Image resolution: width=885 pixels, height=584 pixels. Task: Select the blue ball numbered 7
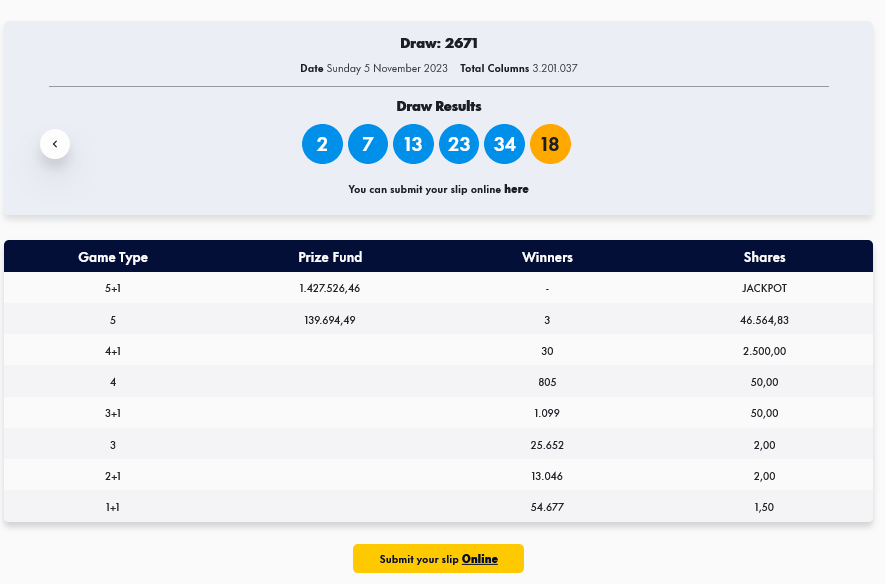click(367, 144)
